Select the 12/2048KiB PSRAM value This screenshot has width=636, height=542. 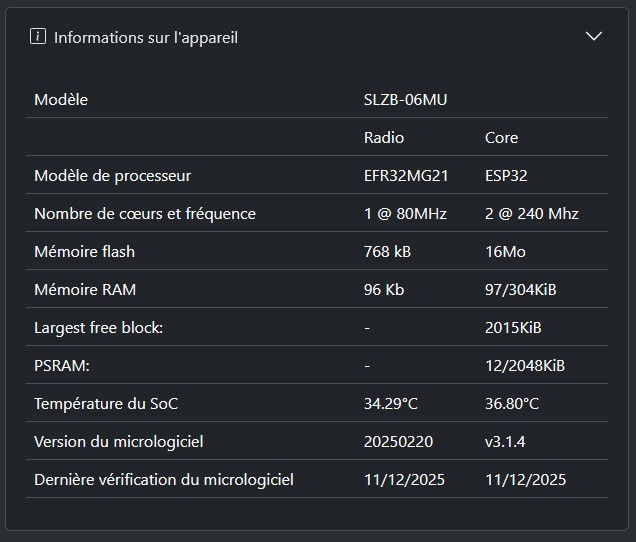click(525, 366)
